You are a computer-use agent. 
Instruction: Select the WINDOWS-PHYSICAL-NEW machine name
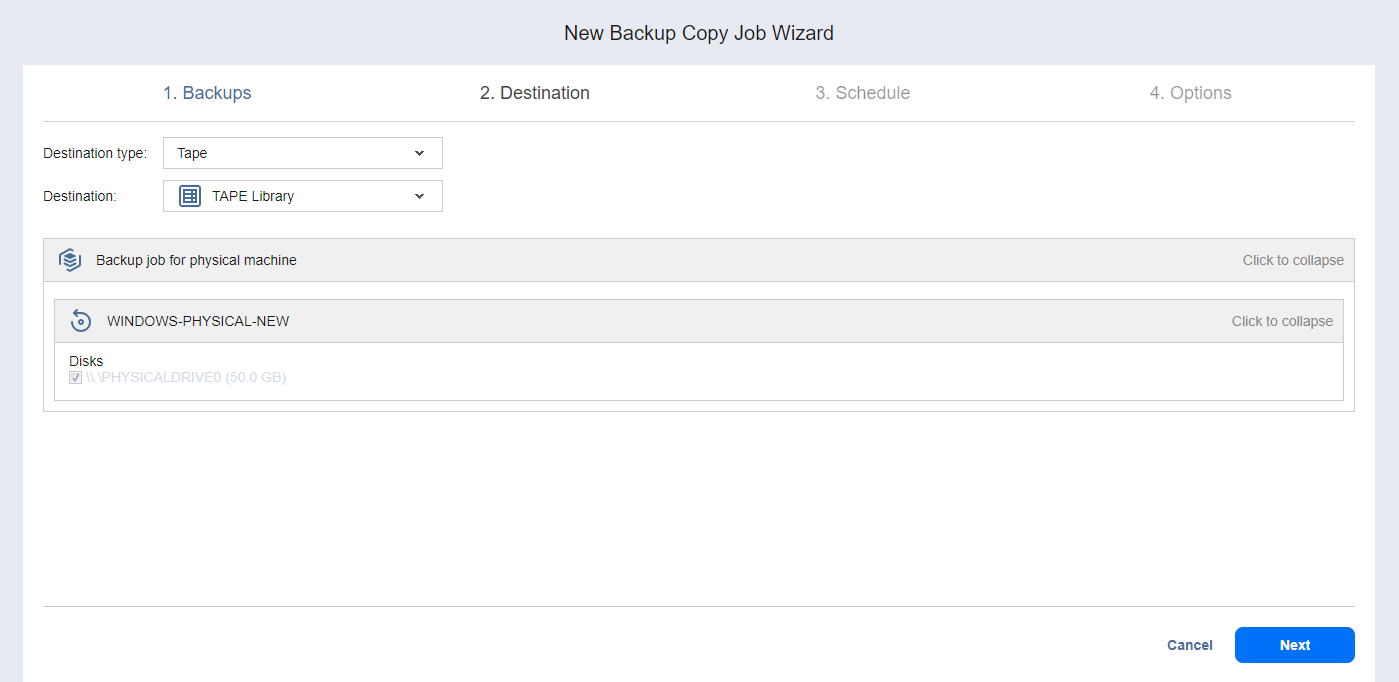click(198, 321)
